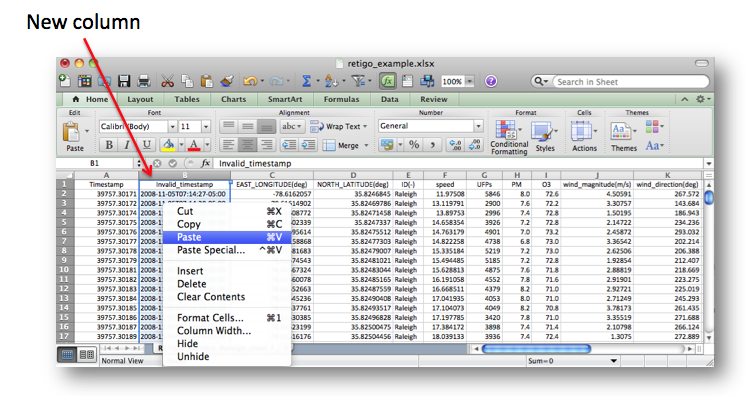
Task: Expand the font size dropdown arrow
Action: (x=206, y=126)
